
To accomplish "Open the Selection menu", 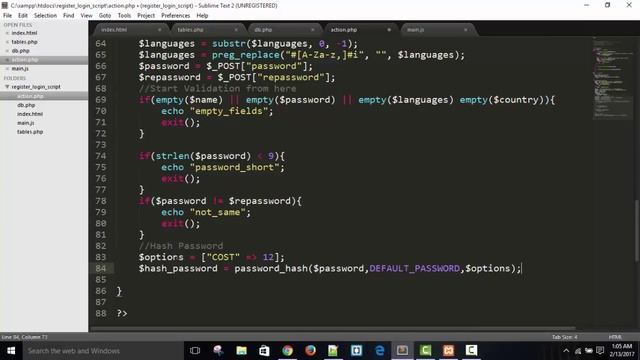I will click(x=45, y=16).
